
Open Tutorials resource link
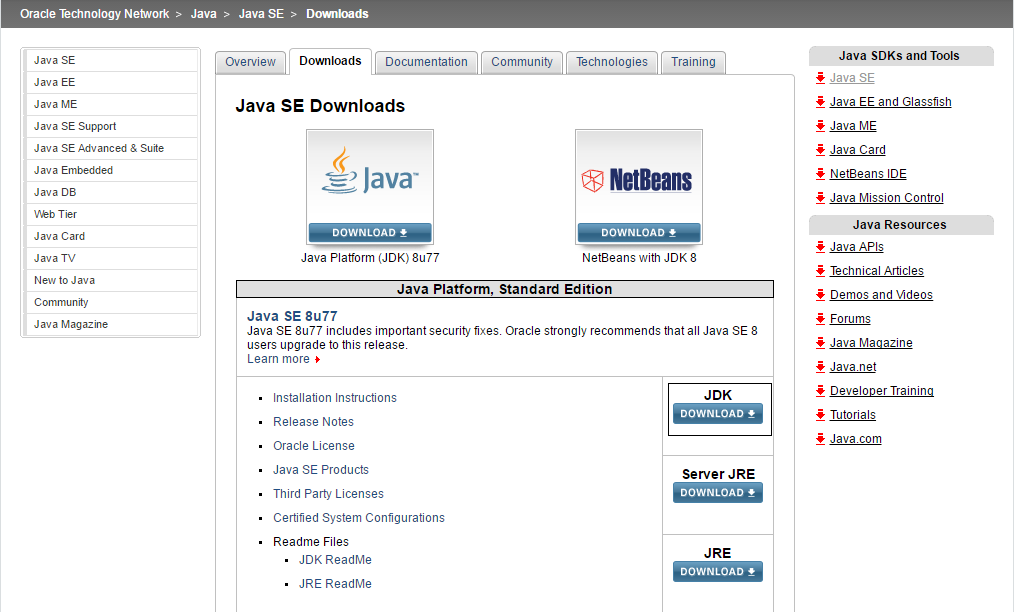(852, 415)
